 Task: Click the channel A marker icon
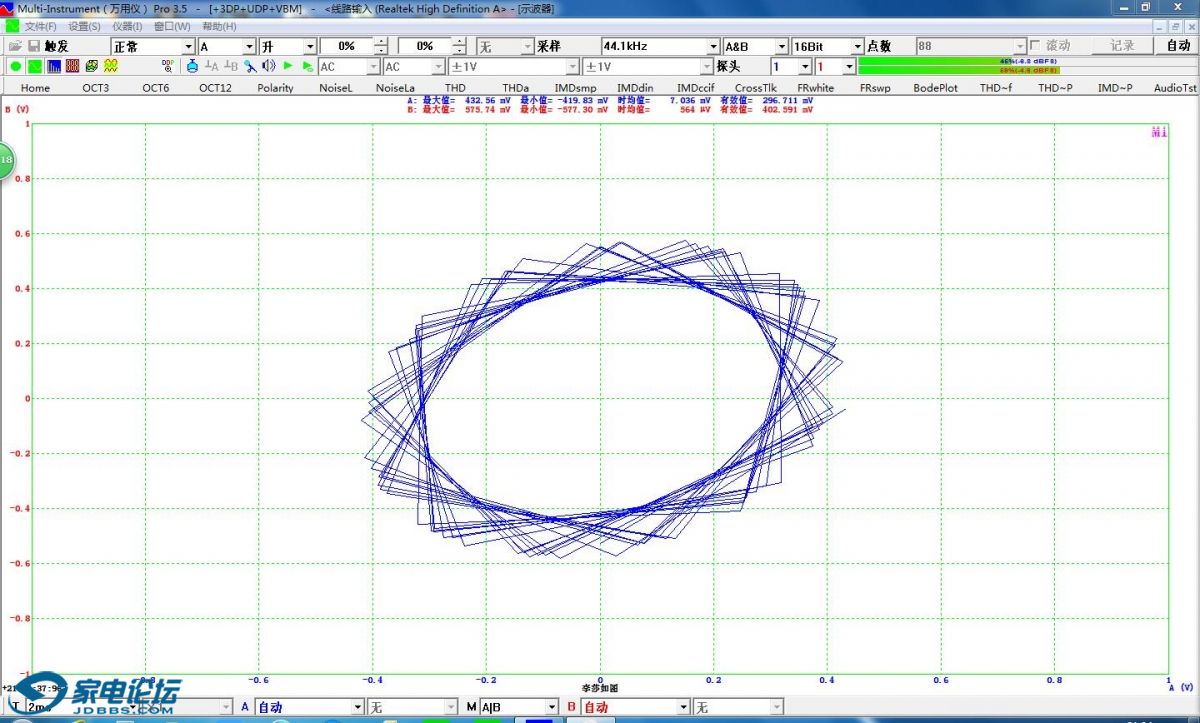[x=211, y=66]
